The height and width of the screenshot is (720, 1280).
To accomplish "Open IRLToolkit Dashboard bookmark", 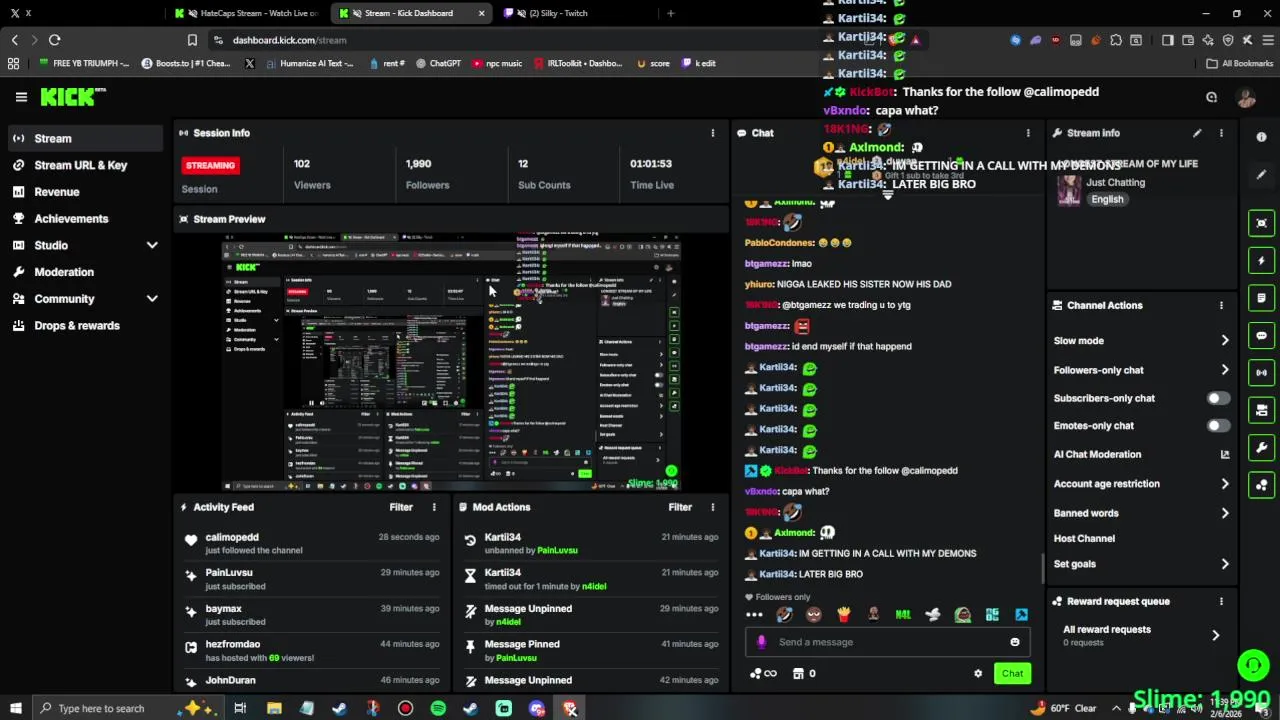I will click(x=579, y=63).
